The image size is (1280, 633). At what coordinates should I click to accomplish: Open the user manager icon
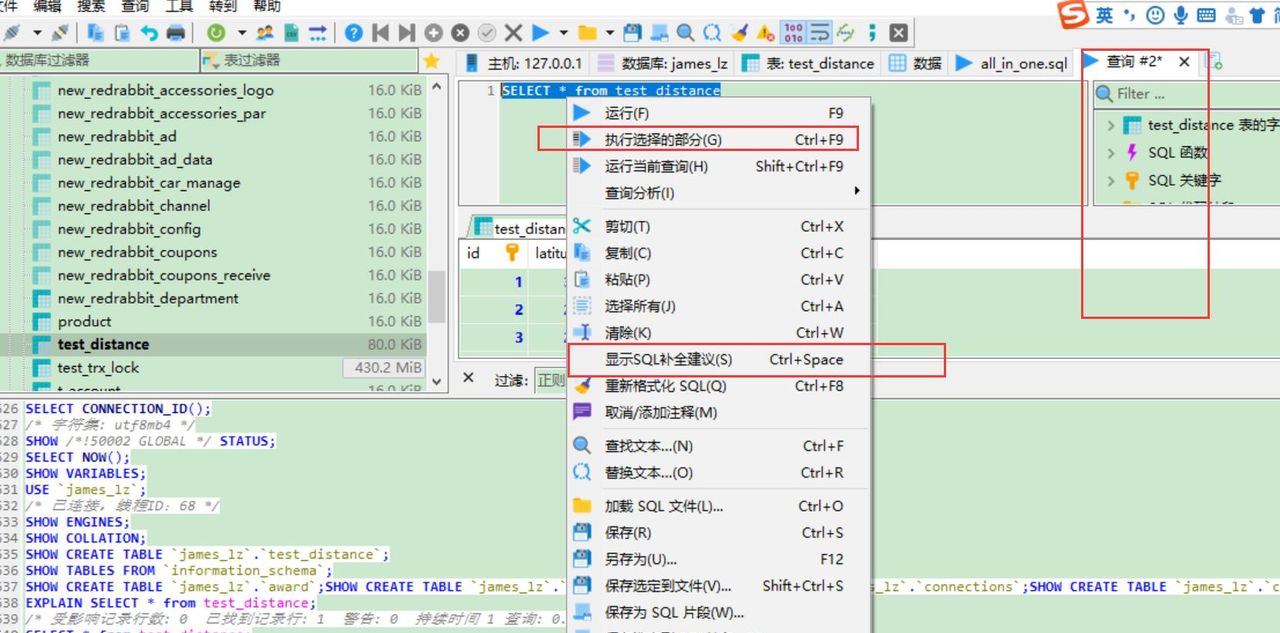265,33
